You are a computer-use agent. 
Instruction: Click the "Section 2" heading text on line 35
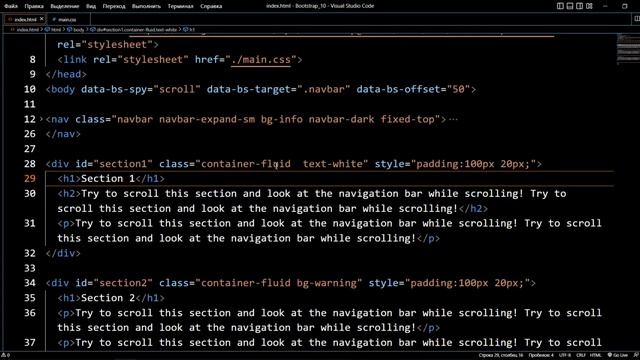pos(108,298)
